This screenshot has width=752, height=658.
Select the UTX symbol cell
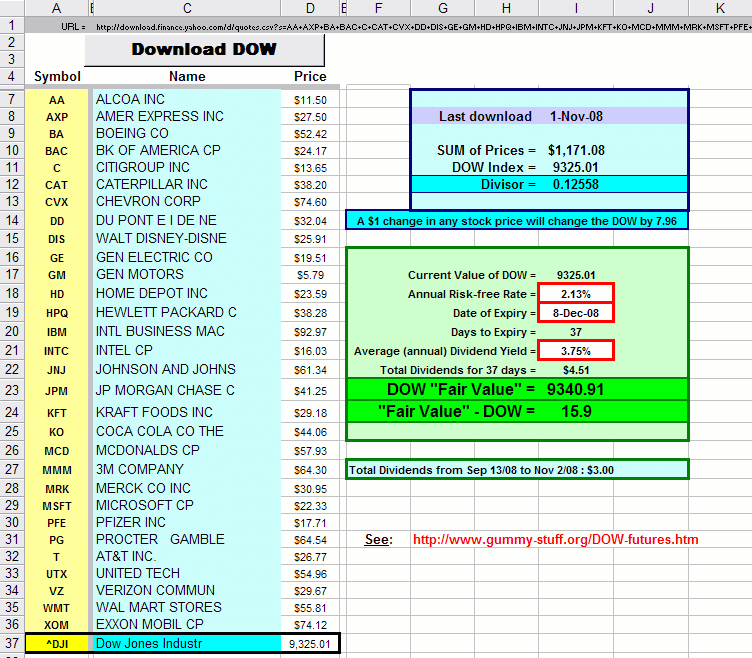(57, 574)
